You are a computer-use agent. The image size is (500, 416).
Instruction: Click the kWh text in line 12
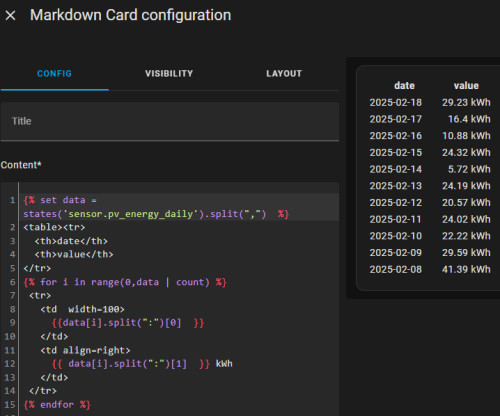(x=224, y=364)
